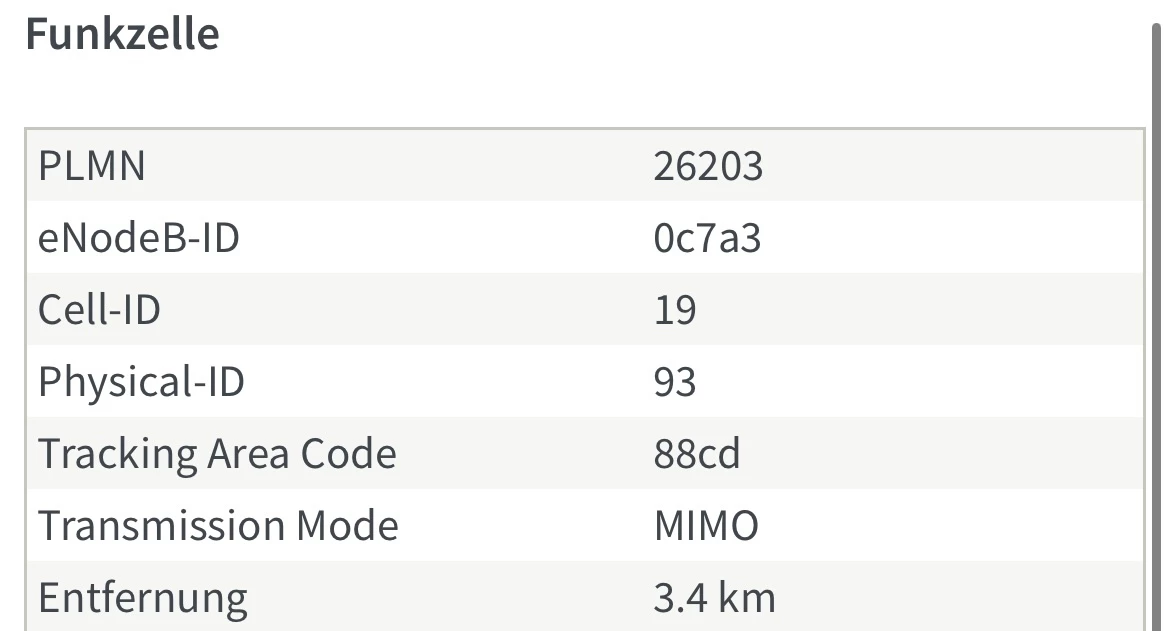Screen dimensions: 1169x631
Task: Select the Entfernung label
Action: pos(142,597)
